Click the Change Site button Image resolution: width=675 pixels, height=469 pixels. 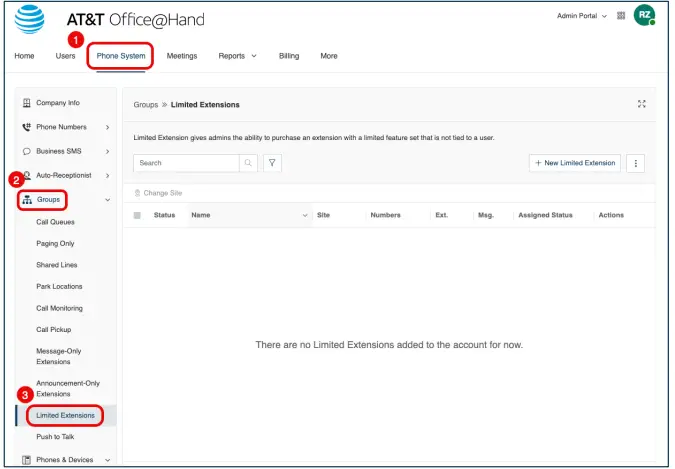click(x=158, y=193)
